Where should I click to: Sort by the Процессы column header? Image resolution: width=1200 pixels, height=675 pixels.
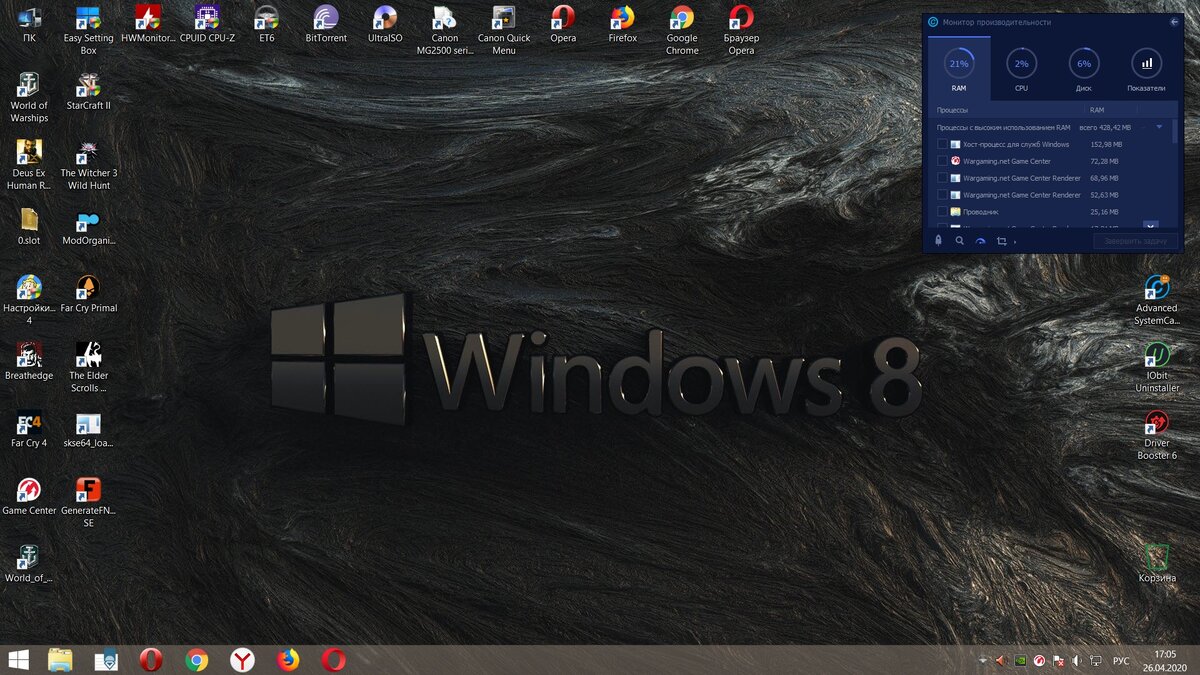coord(952,110)
